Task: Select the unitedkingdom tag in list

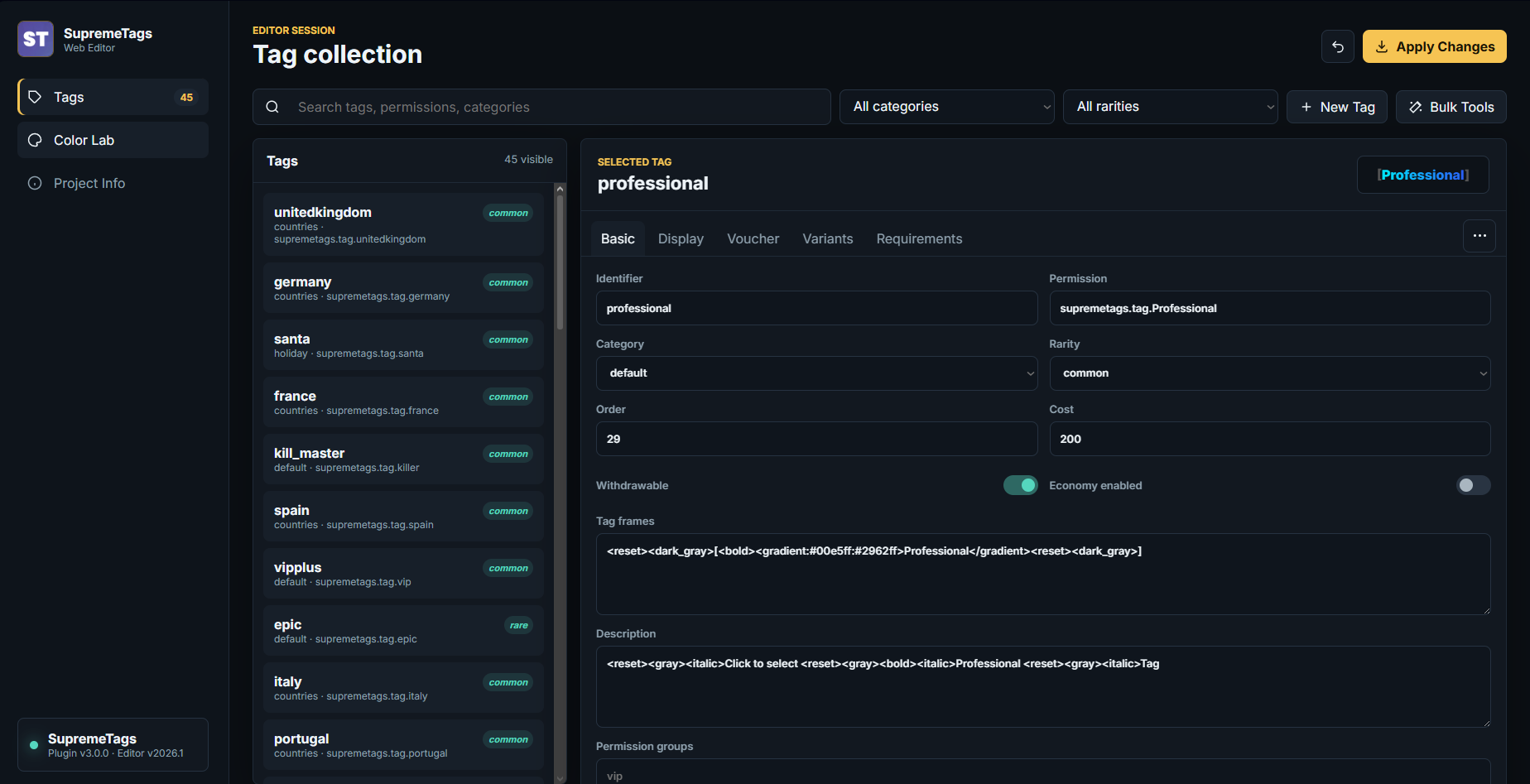Action: click(x=404, y=224)
